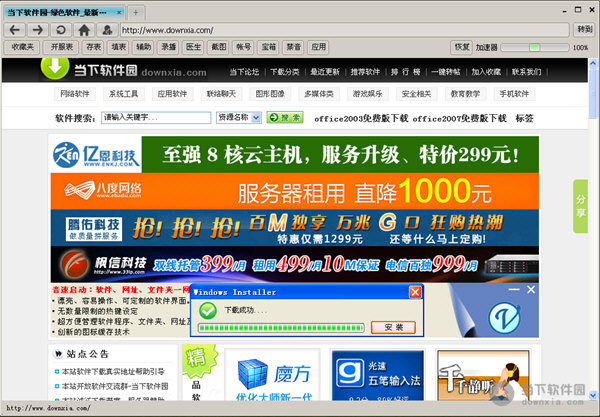The image size is (600, 417).
Task: Click the green download arrow site logo
Action: [55, 68]
